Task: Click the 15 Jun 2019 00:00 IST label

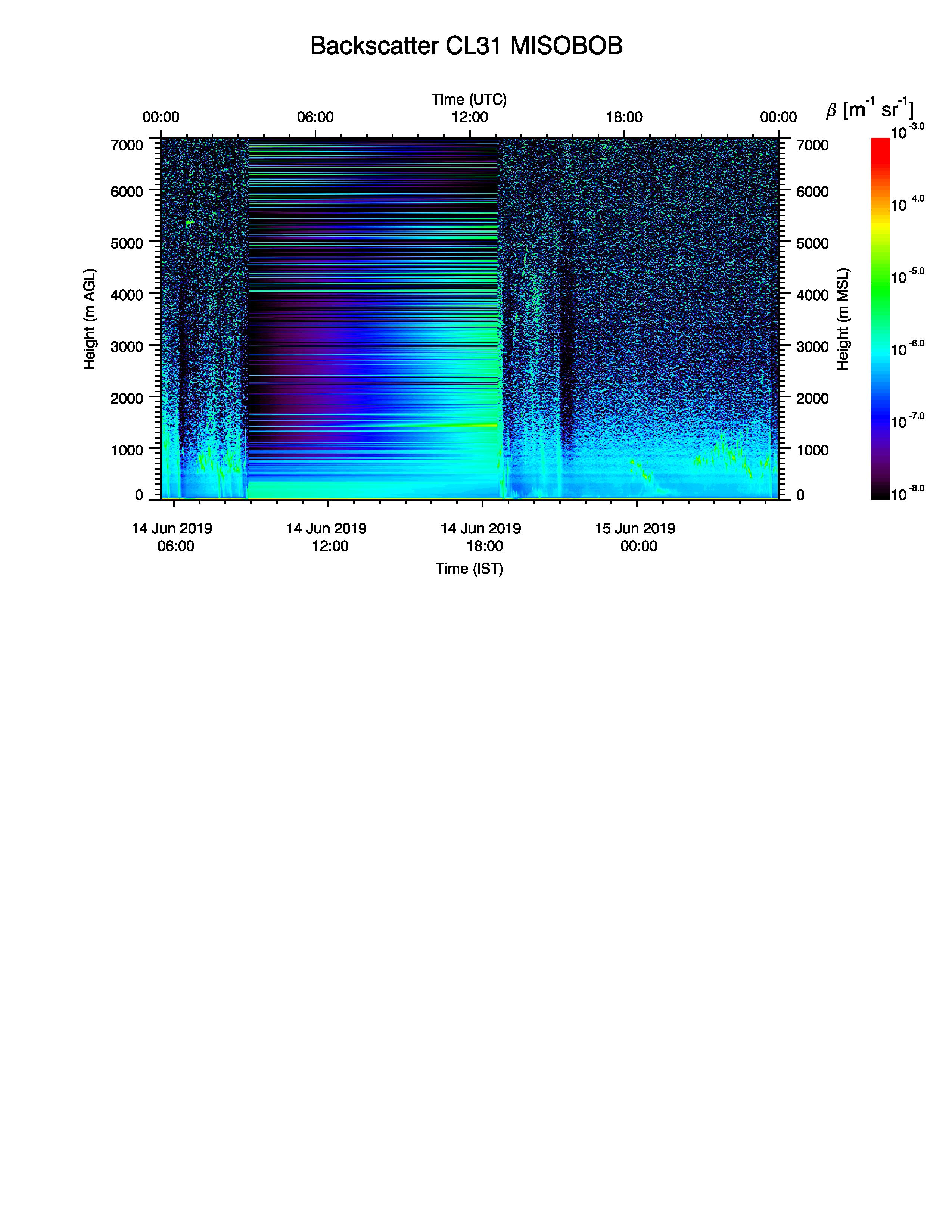Action: [x=635, y=538]
